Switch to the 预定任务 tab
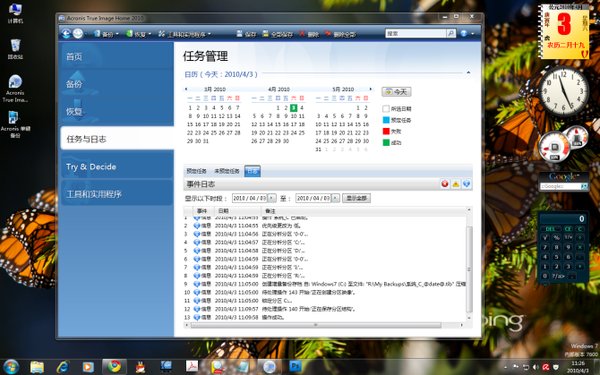This screenshot has width=600, height=375. click(196, 171)
